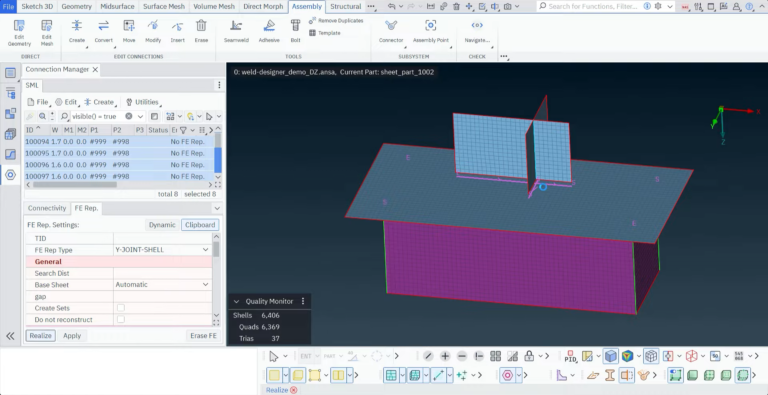Pick the Insert connections tool

click(177, 32)
